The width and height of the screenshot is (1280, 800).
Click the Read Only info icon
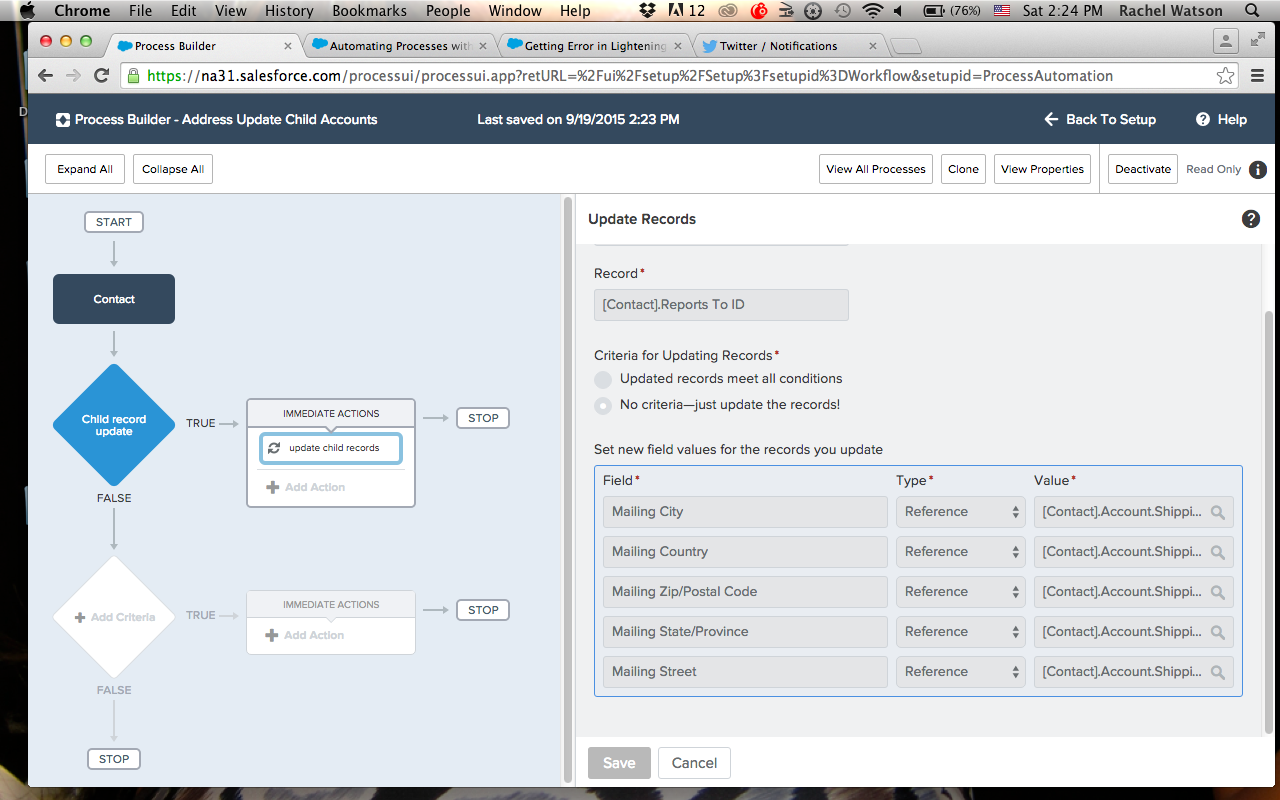(x=1258, y=170)
